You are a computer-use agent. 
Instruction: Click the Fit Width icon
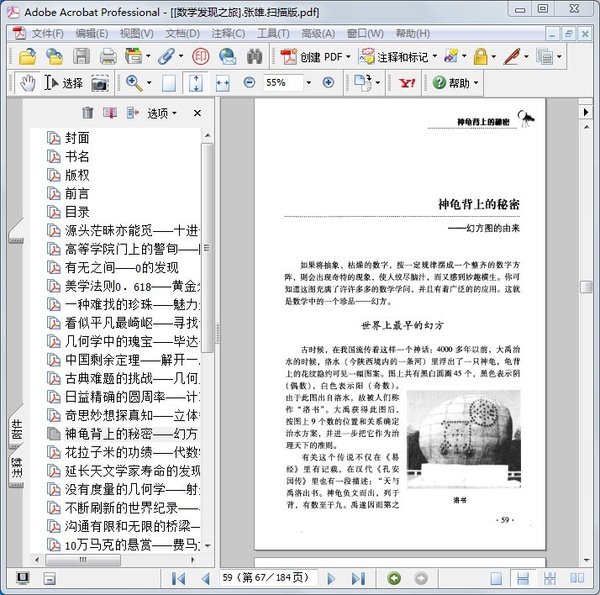[222, 83]
